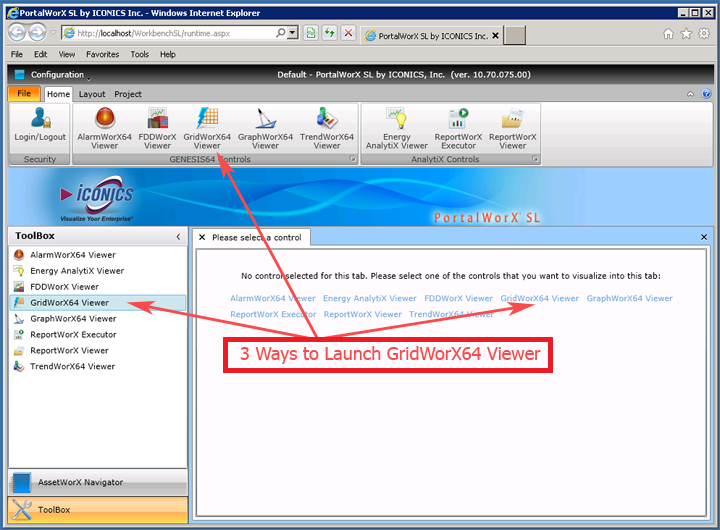Select FDDWorX Viewer in ToolBox list

(98, 287)
